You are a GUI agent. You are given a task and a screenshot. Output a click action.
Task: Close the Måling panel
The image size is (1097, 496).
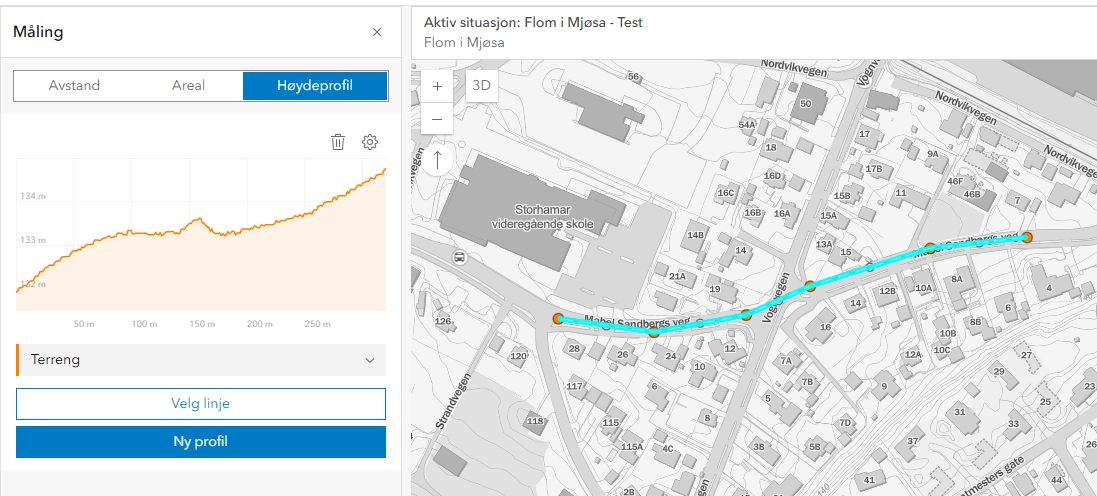[377, 31]
